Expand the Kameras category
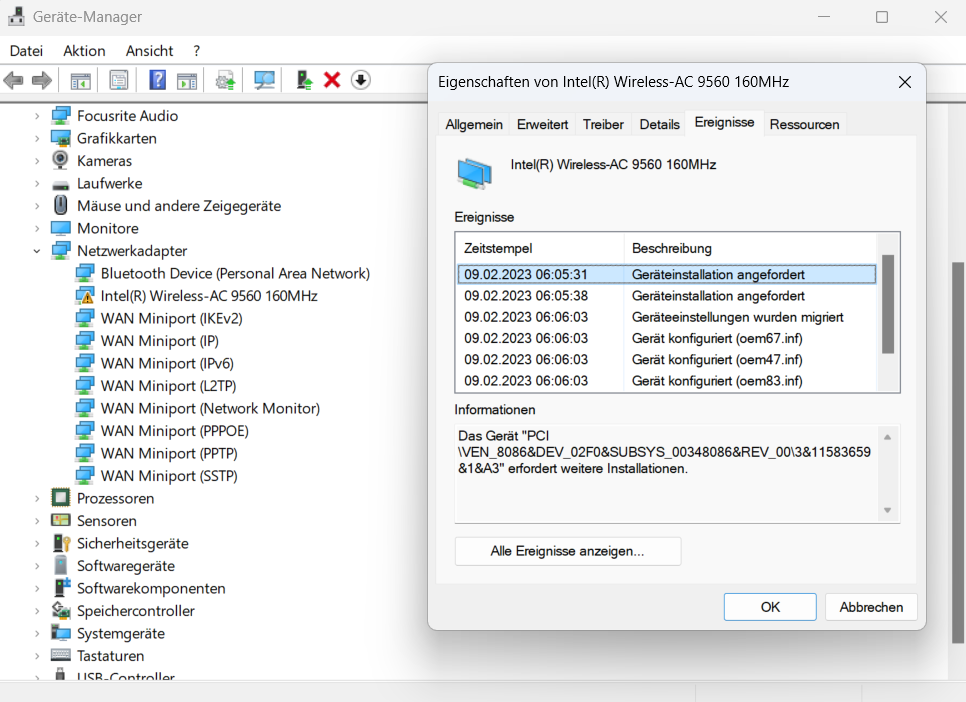Viewport: 966px width, 702px height. tap(37, 161)
